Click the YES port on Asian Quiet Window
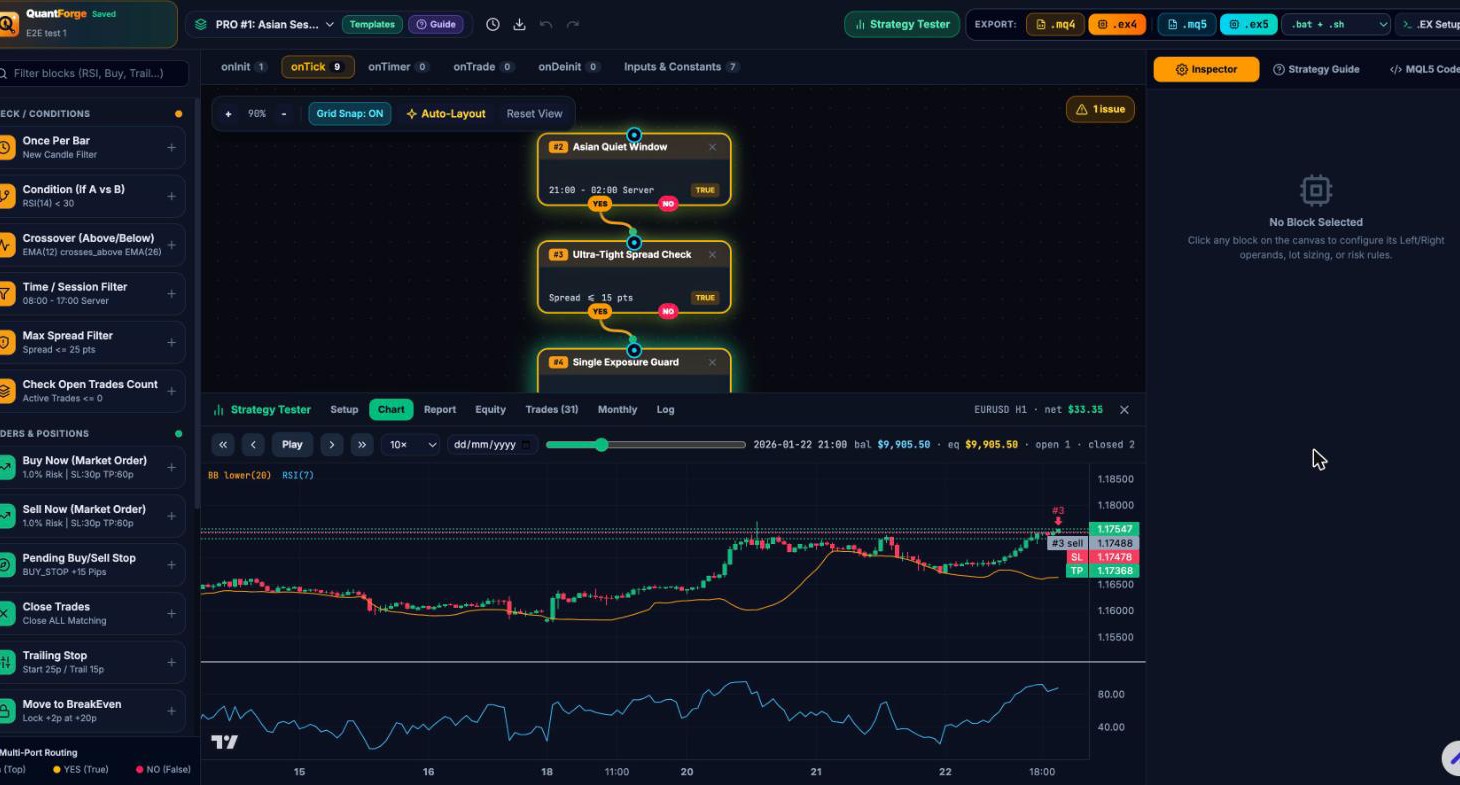The height and width of the screenshot is (785, 1460). click(x=600, y=203)
